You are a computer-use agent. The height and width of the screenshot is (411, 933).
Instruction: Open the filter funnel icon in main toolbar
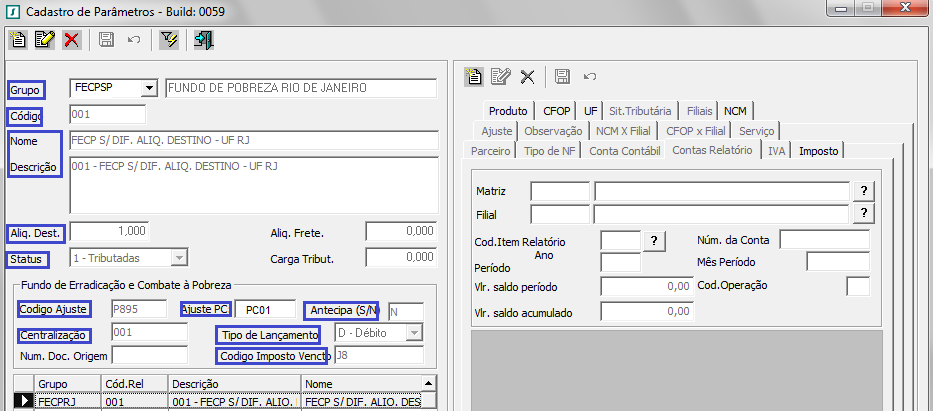coord(170,40)
